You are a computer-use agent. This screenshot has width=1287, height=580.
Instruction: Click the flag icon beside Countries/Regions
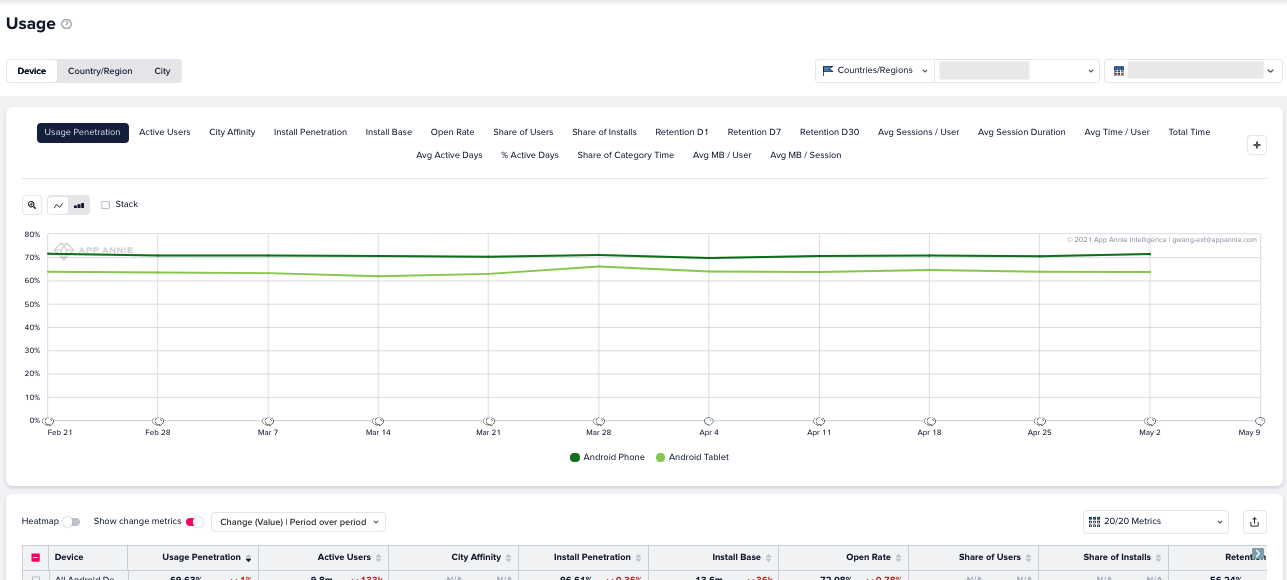coord(828,71)
